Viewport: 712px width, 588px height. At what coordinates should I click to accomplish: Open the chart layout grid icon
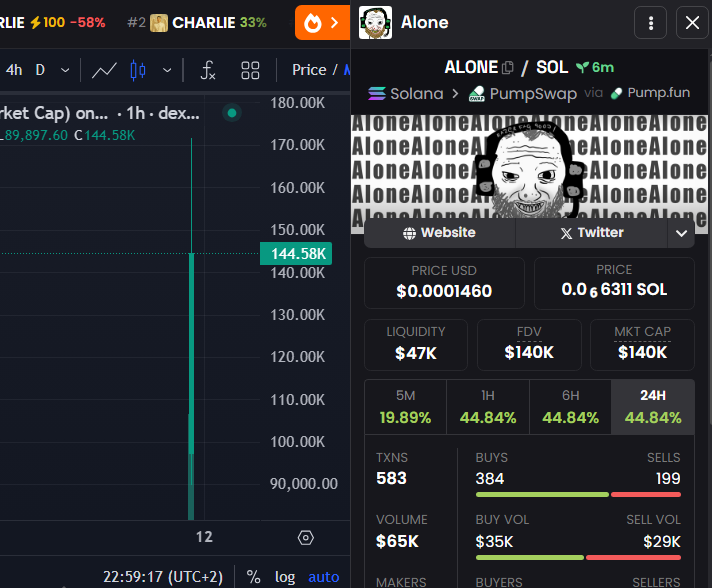pyautogui.click(x=250, y=70)
